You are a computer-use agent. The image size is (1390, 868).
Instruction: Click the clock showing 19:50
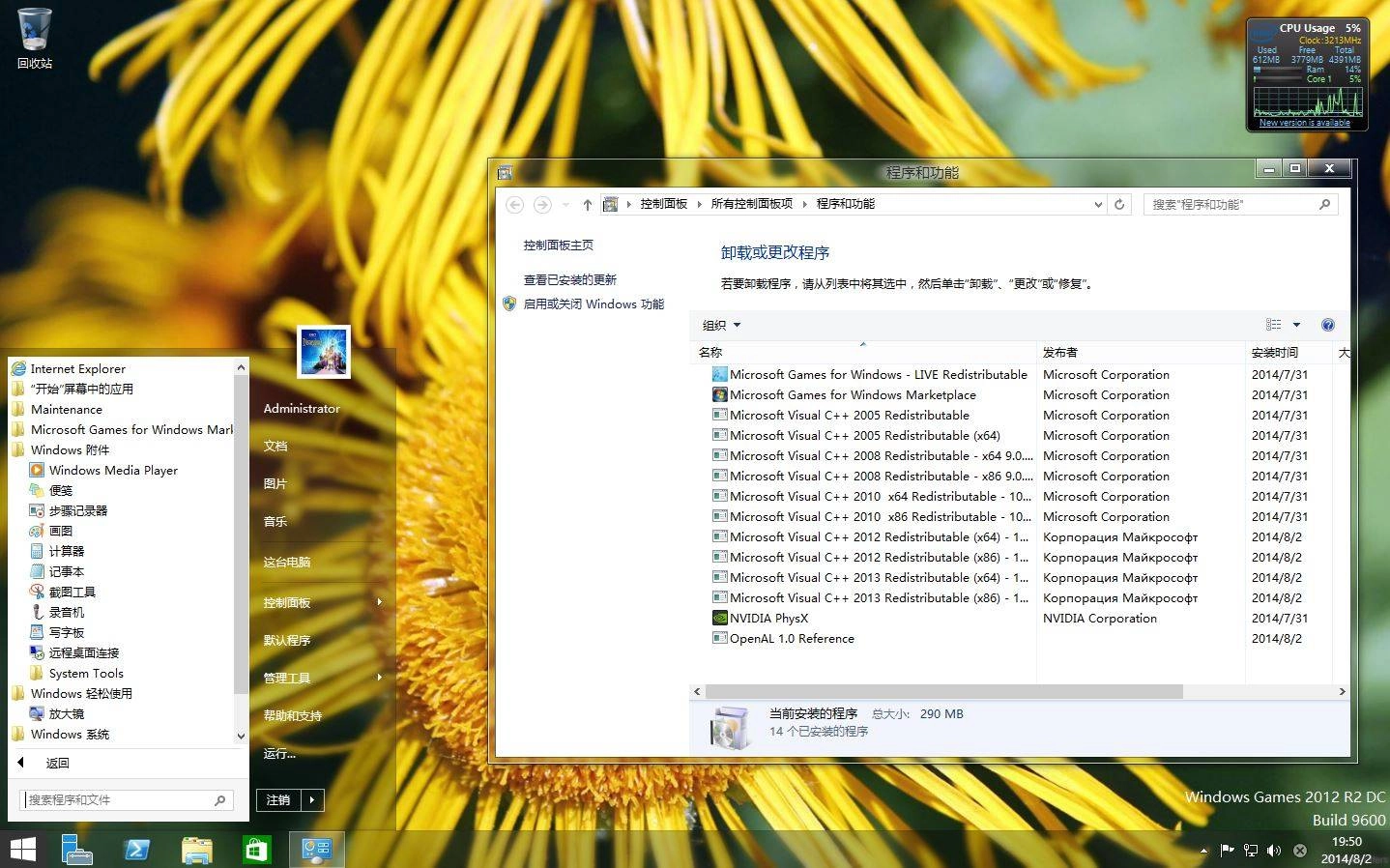(x=1347, y=842)
